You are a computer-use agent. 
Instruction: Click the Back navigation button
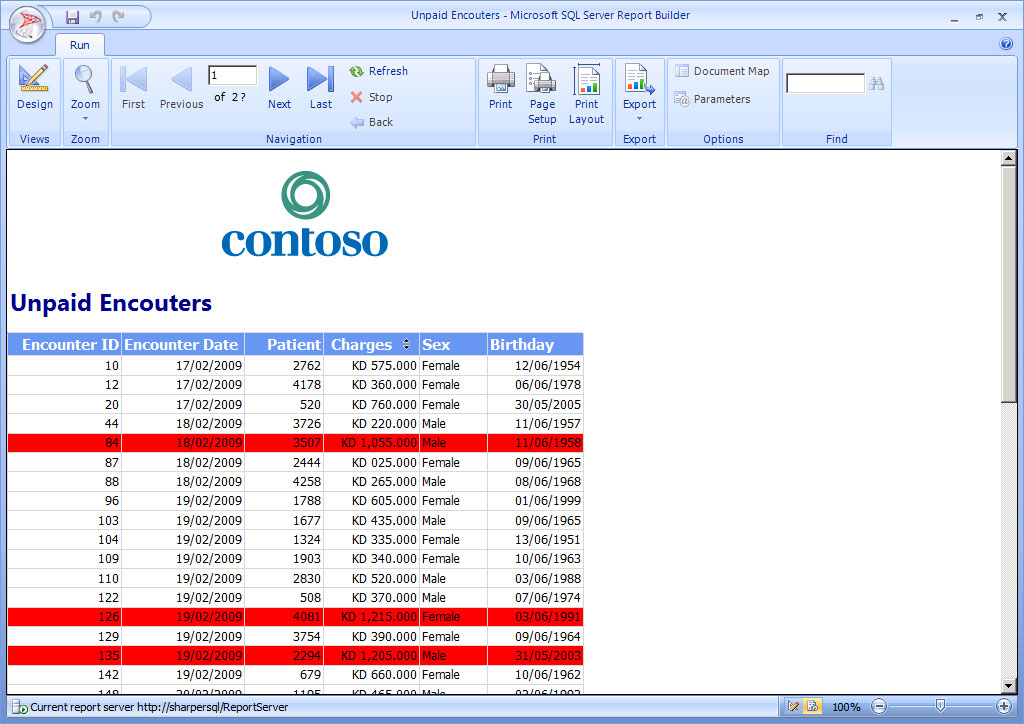[x=372, y=122]
